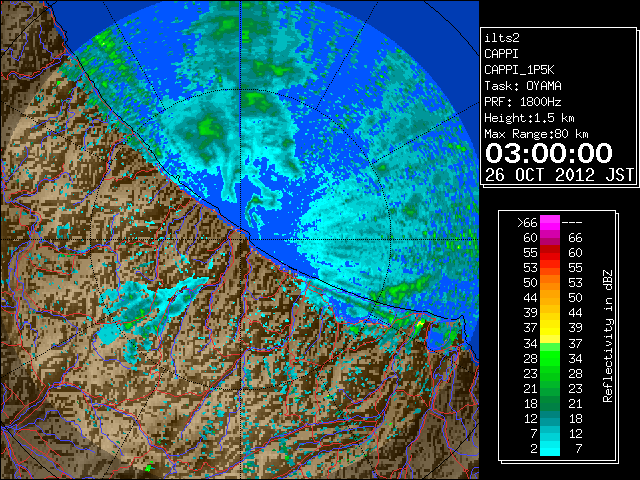Viewport: 640px width, 480px height.
Task: Pick the orange 50–53 dBZ legend band
Action: point(550,283)
